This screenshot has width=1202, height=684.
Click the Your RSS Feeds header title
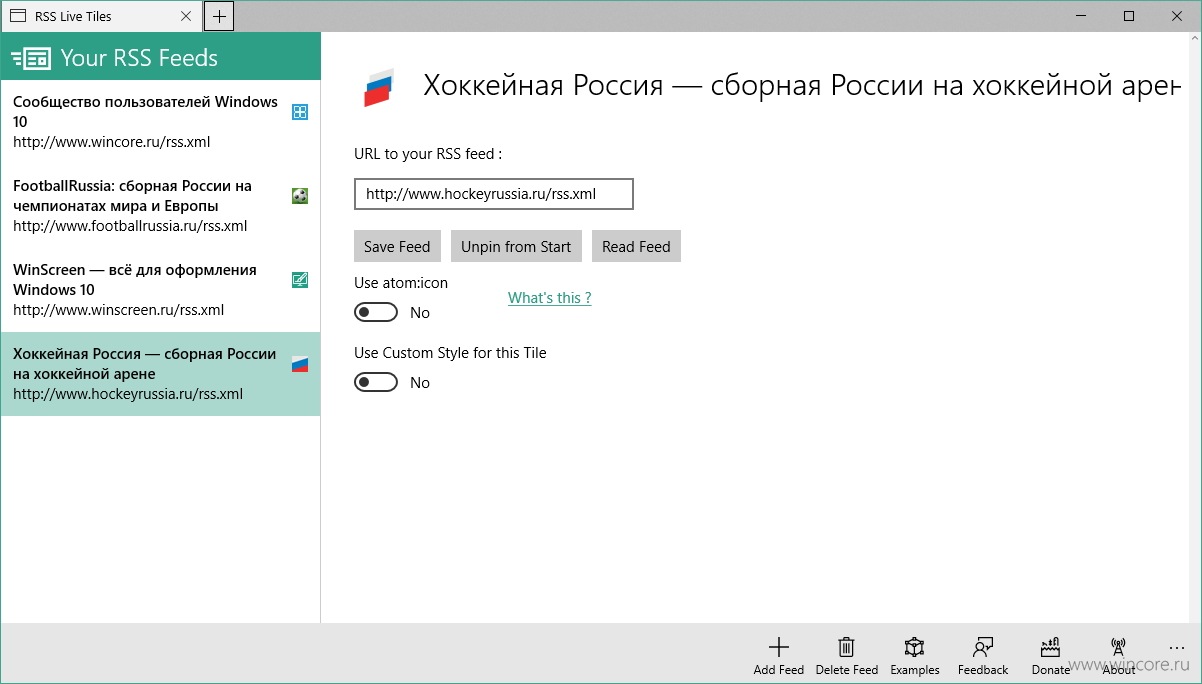[x=139, y=58]
